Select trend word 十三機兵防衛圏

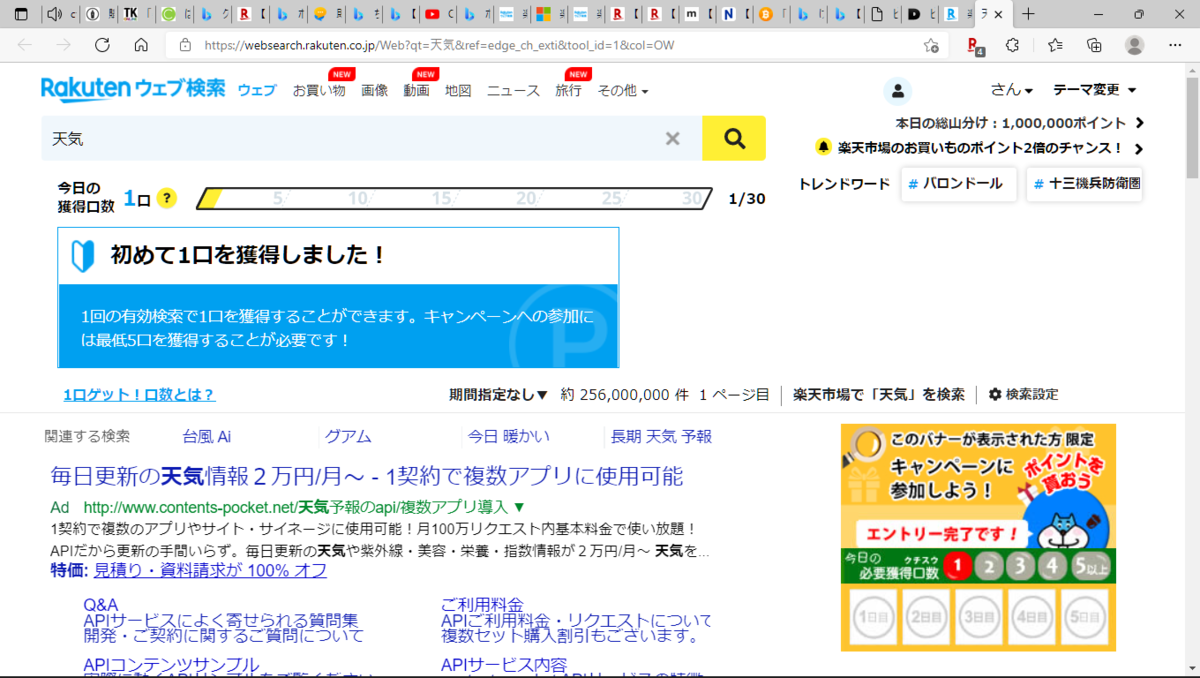(x=1085, y=184)
